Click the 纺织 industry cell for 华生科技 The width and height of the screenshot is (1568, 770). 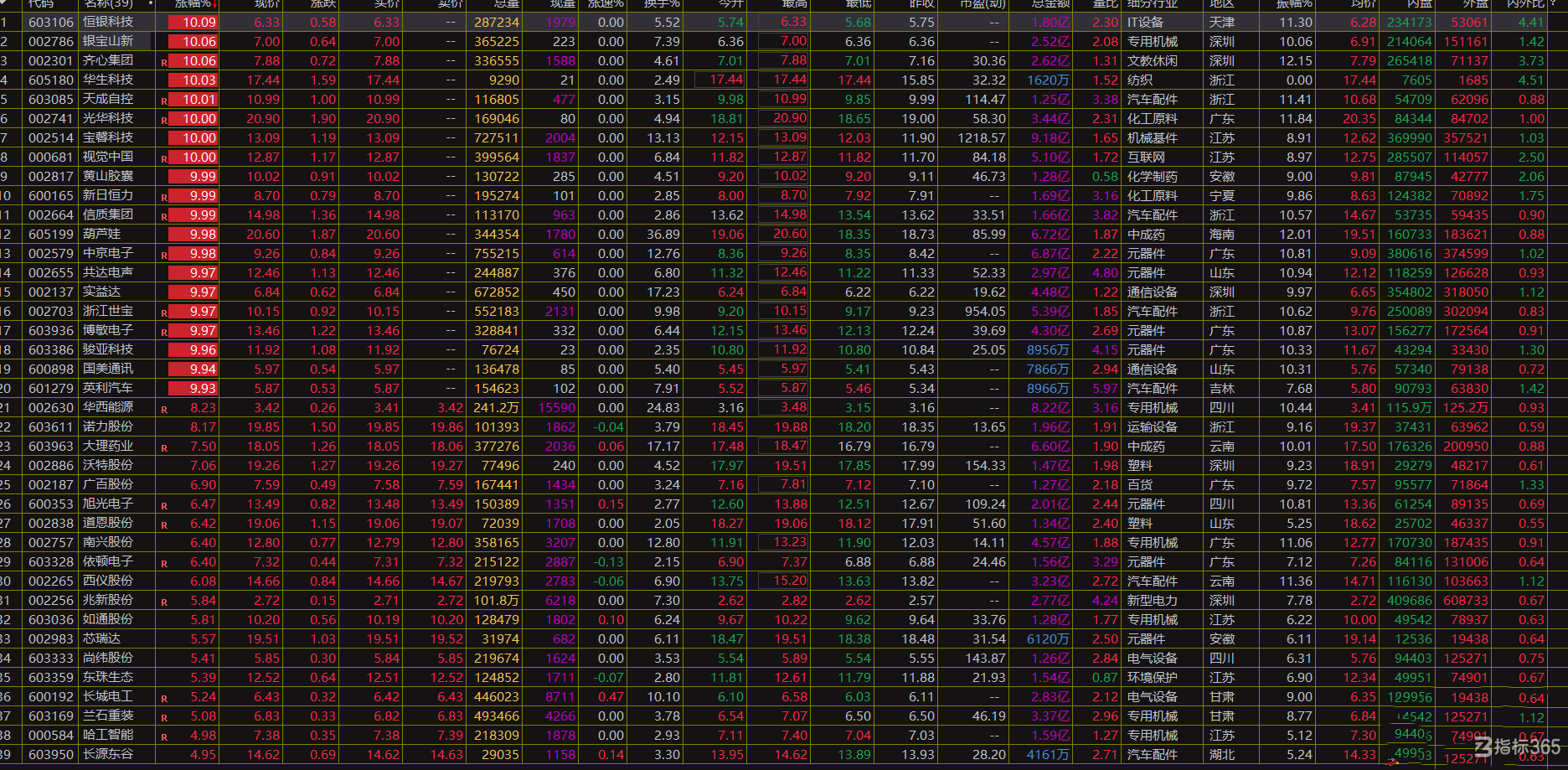(1140, 80)
